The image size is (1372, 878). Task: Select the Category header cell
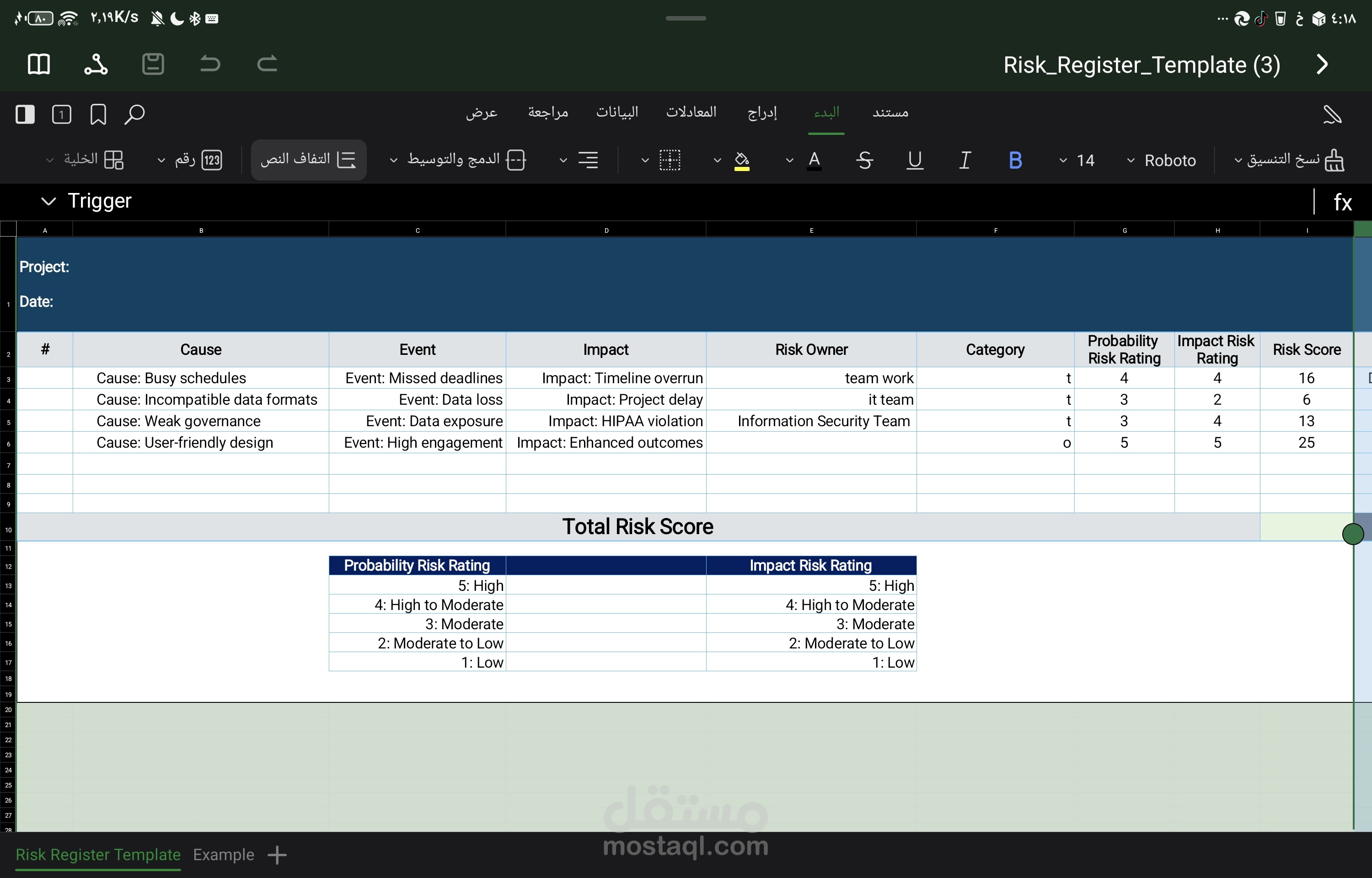[995, 349]
